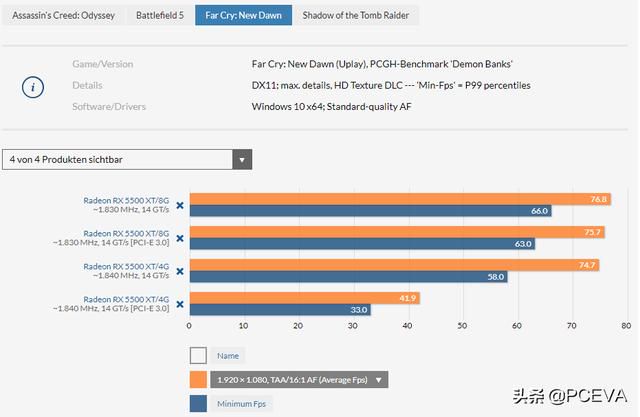Click the blue Minimum Fps legend swatch
The height and width of the screenshot is (417, 640).
[x=198, y=404]
